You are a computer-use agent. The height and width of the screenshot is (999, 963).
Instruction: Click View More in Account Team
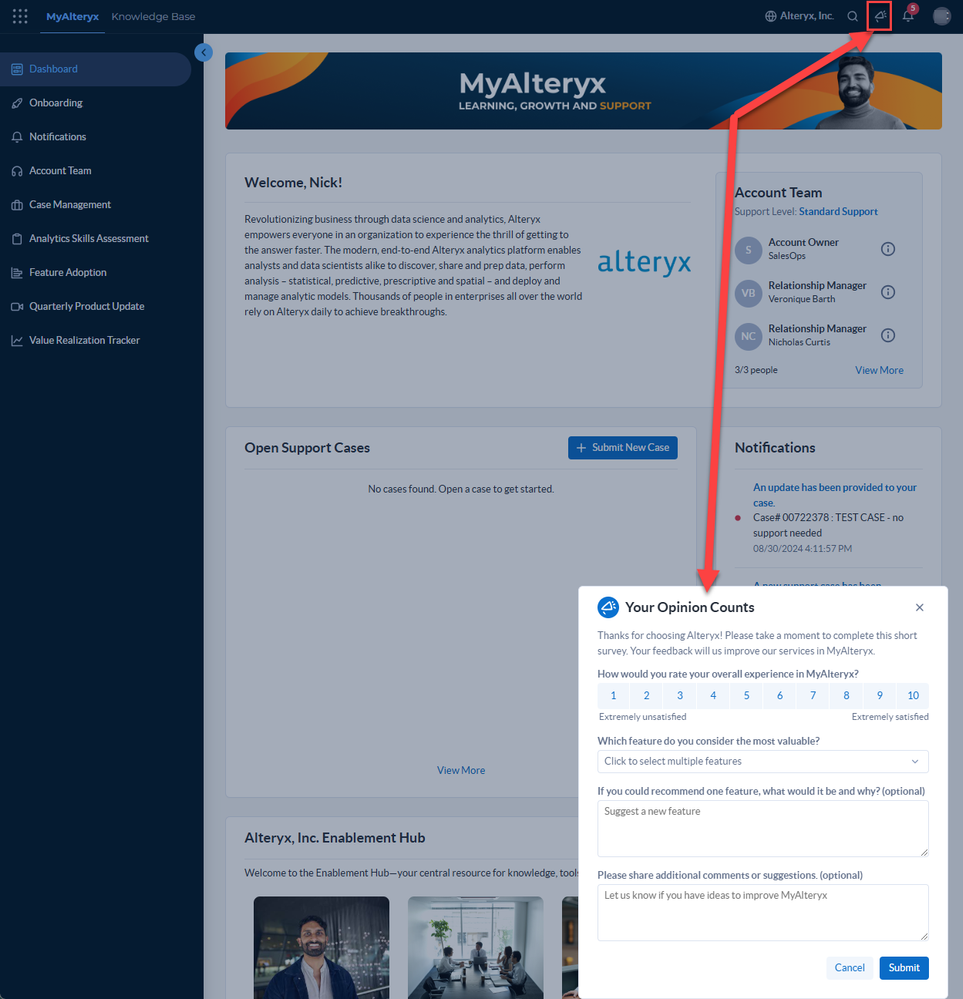[x=879, y=370]
